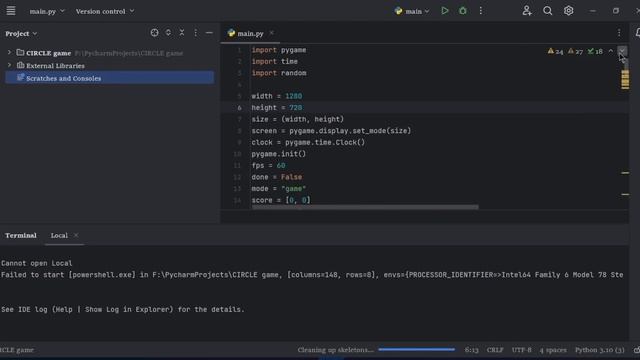Open the main hamburger menu
This screenshot has height=360, width=640.
click(11, 11)
